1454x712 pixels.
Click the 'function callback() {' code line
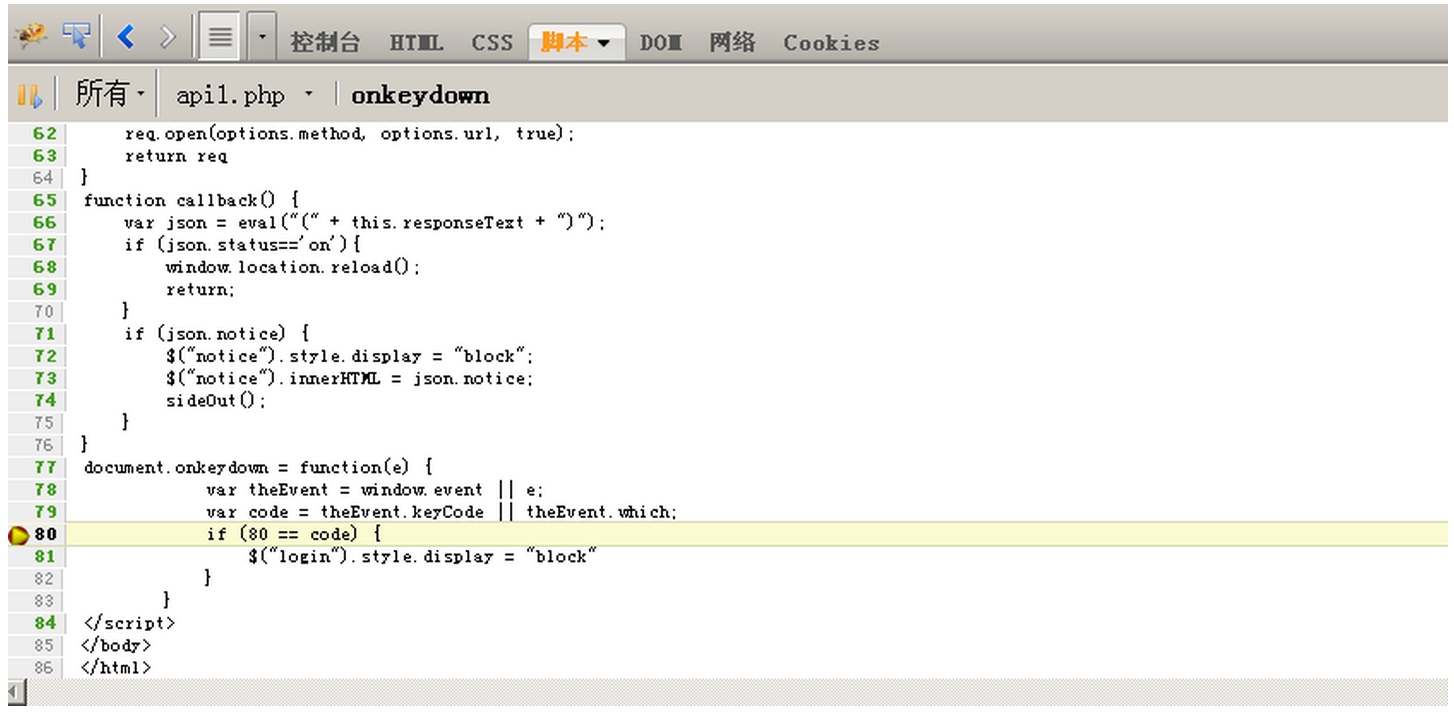click(x=191, y=200)
